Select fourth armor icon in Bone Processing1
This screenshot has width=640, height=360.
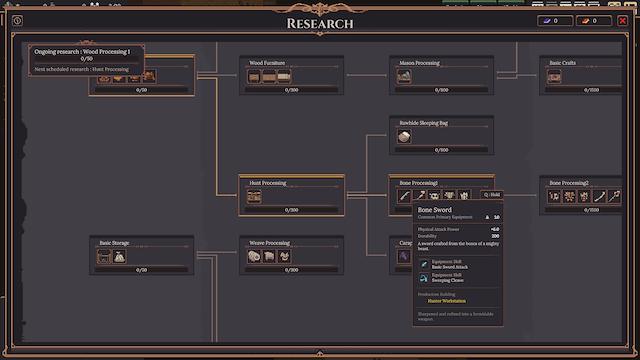(x=449, y=196)
